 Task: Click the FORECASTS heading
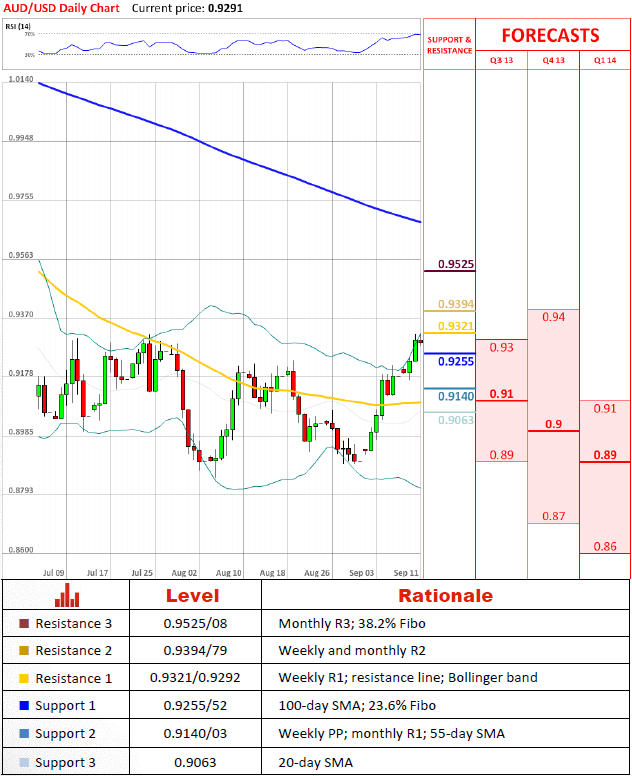tap(551, 35)
